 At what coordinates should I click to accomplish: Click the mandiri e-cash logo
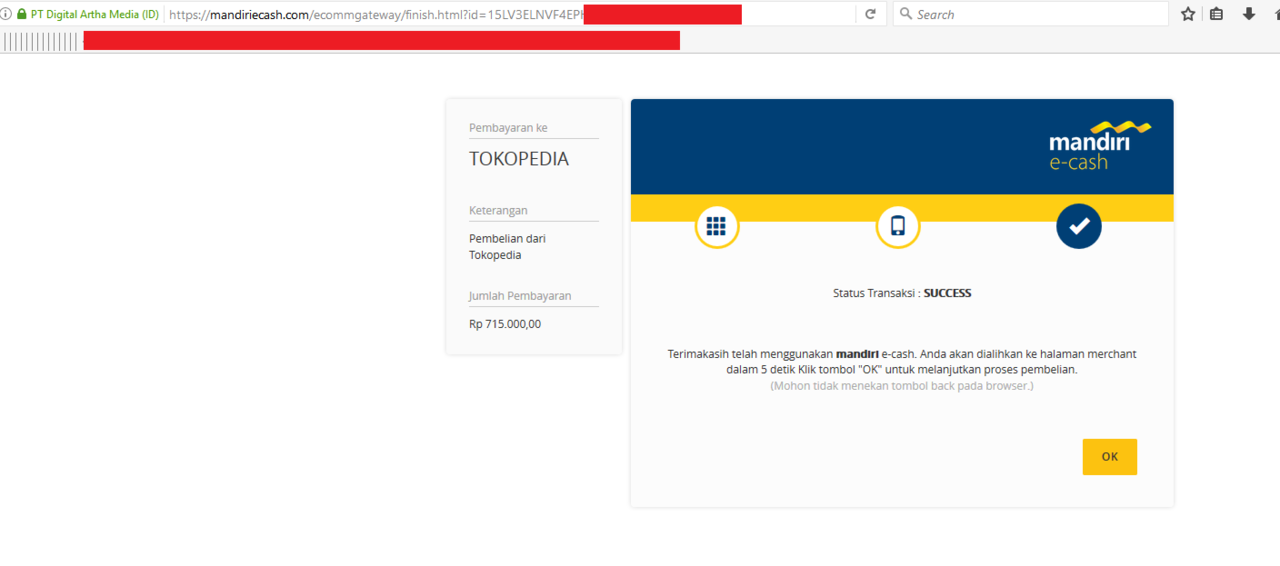coord(1099,145)
